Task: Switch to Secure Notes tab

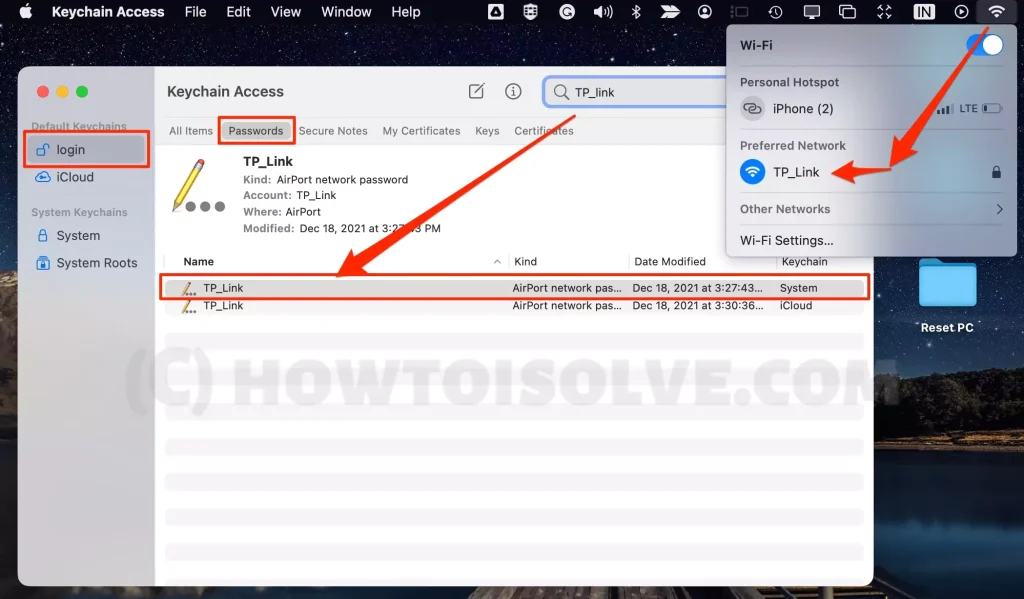Action: click(x=333, y=131)
